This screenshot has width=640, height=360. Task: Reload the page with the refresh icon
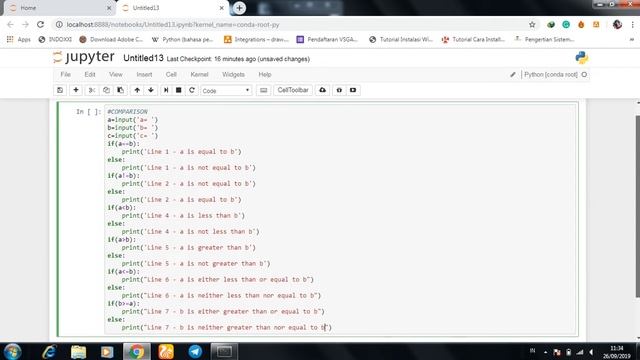pos(40,24)
